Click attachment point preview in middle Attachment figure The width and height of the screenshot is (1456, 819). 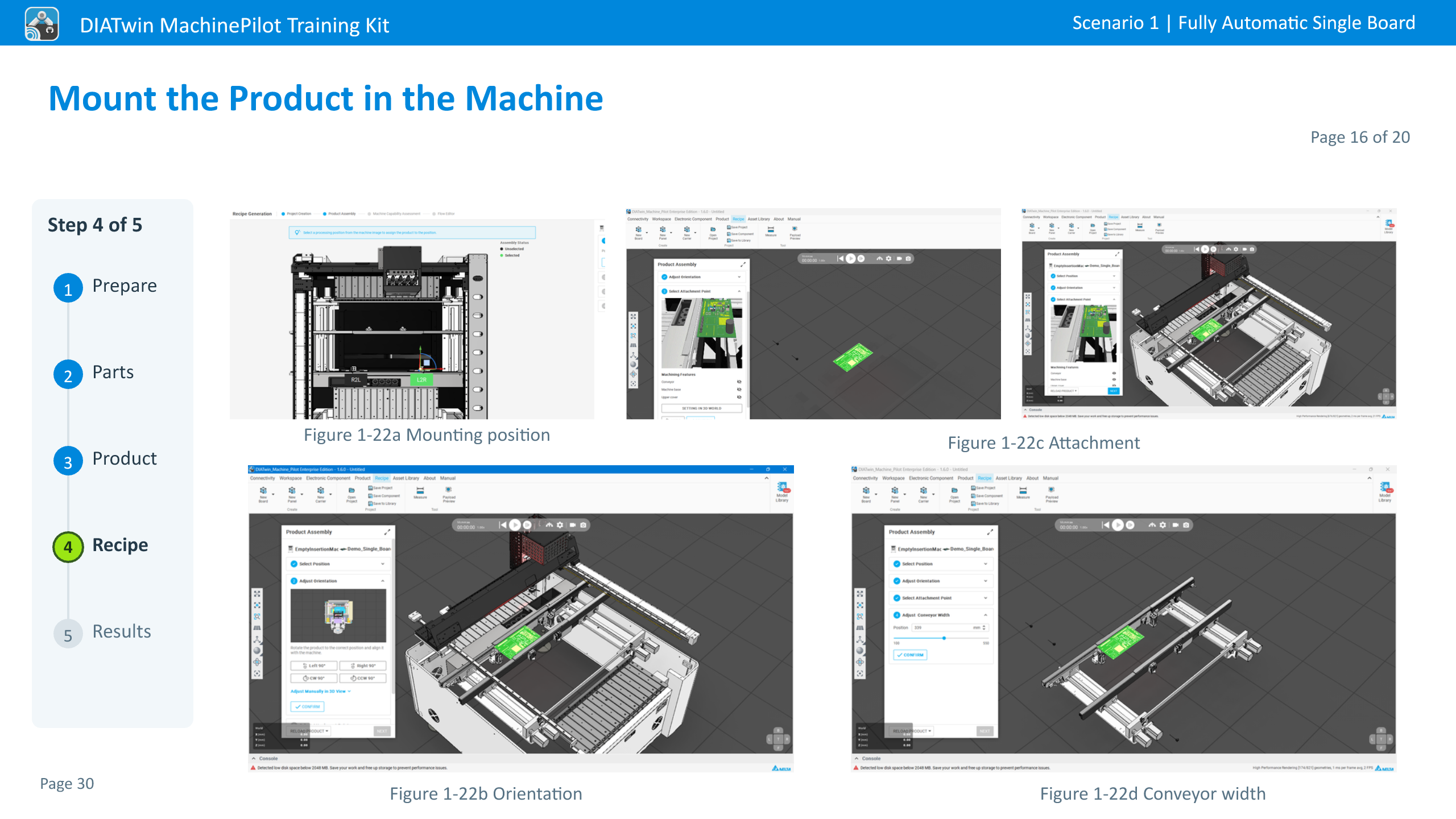[702, 333]
